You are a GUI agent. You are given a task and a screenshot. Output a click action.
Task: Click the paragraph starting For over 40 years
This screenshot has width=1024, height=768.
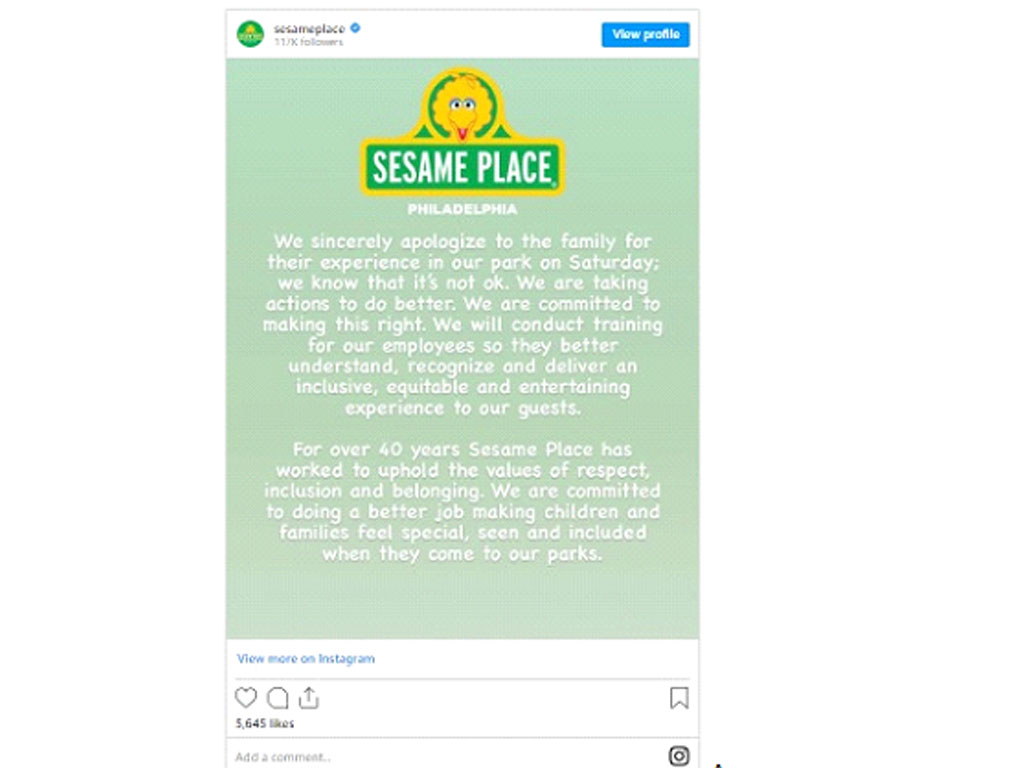[462, 501]
